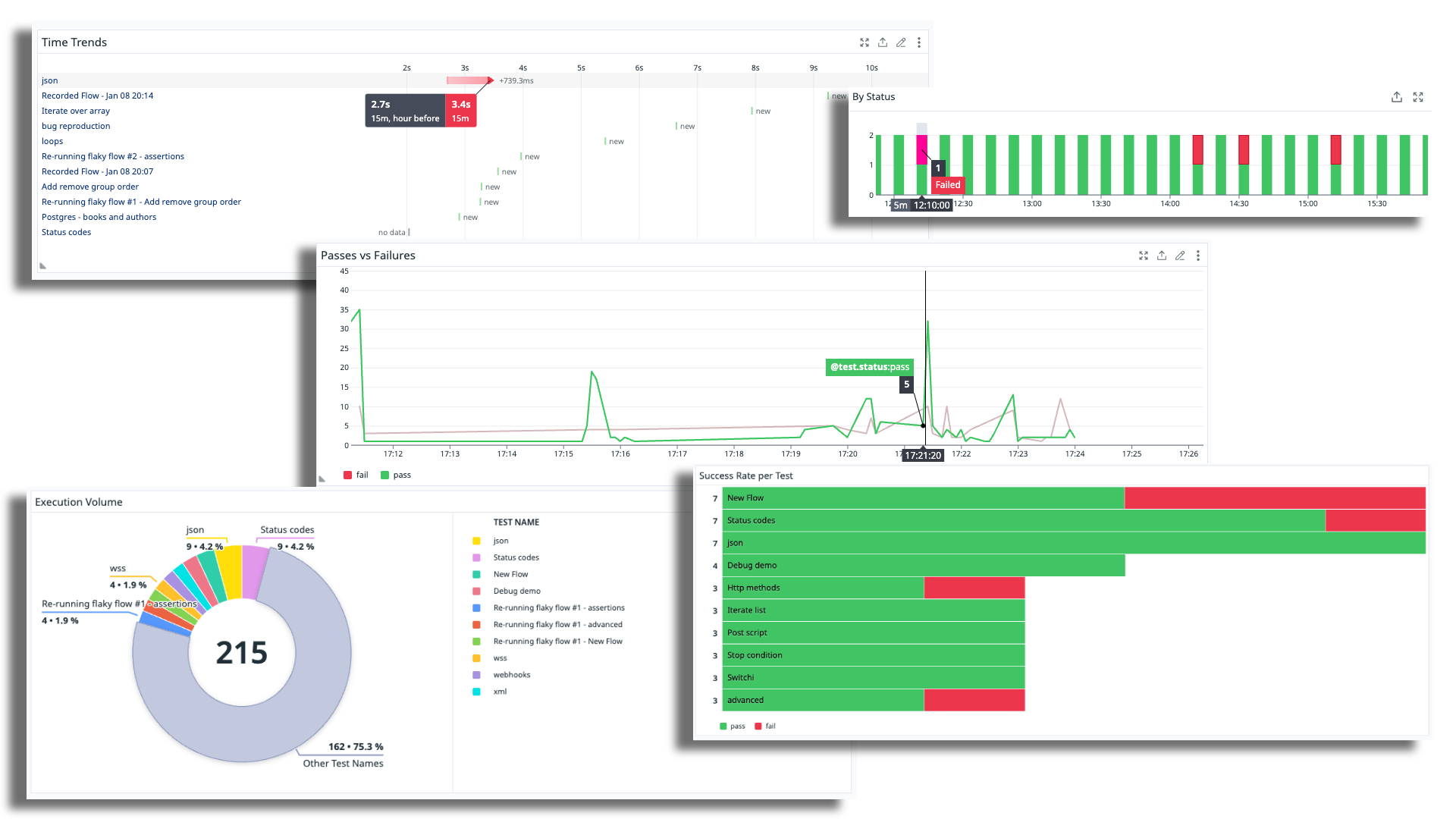Select webhooks entry in Test Name legend
The width and height of the screenshot is (1456, 819).
tap(512, 675)
